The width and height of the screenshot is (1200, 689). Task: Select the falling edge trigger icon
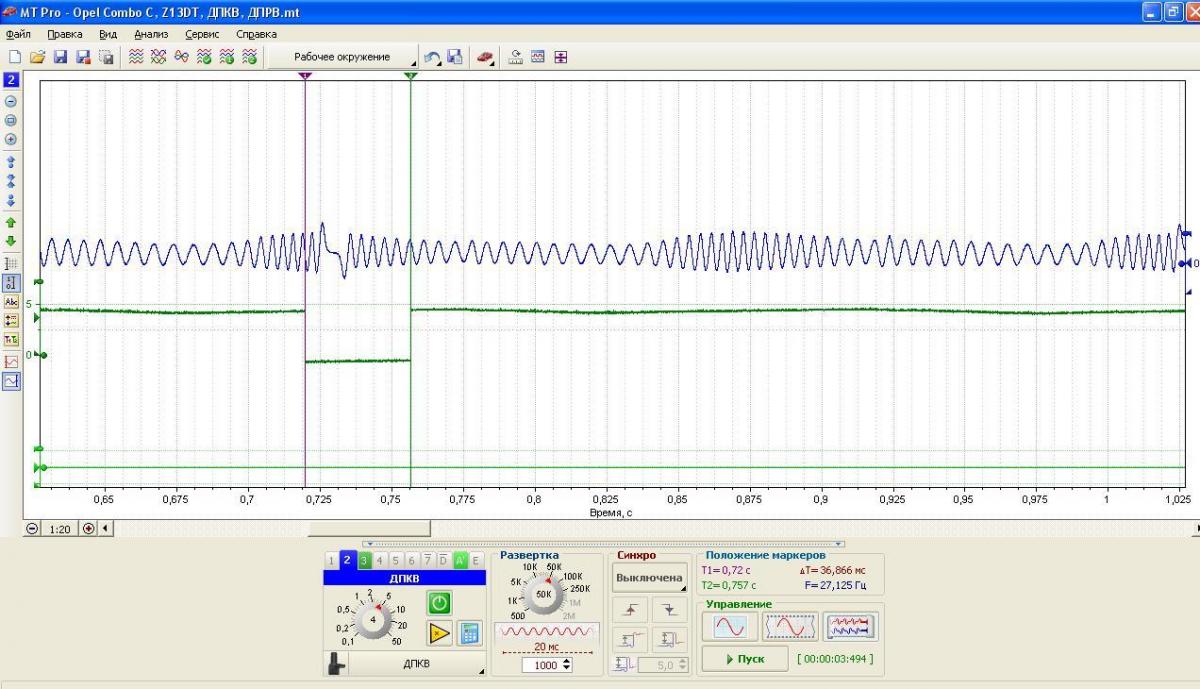[x=669, y=609]
